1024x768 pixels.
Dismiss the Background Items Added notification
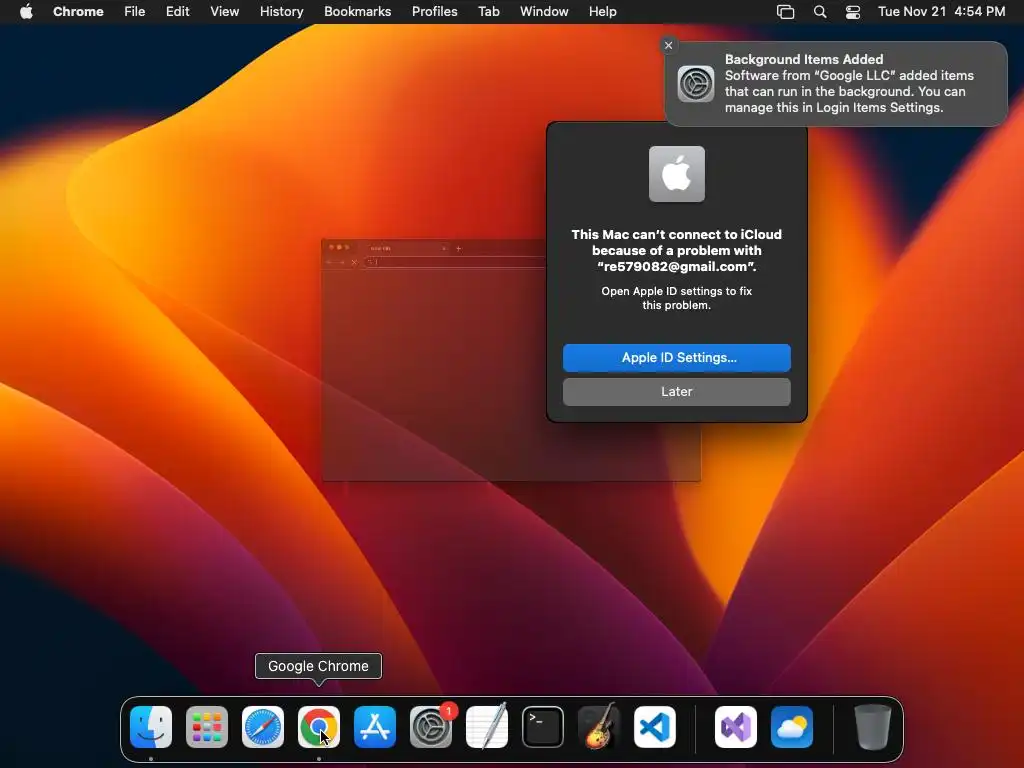click(668, 45)
